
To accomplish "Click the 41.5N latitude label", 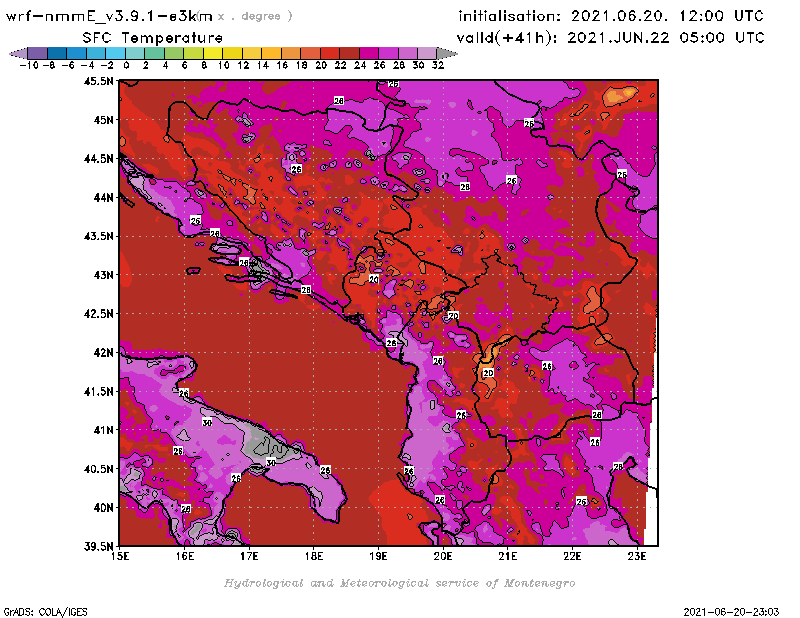I will pos(98,391).
